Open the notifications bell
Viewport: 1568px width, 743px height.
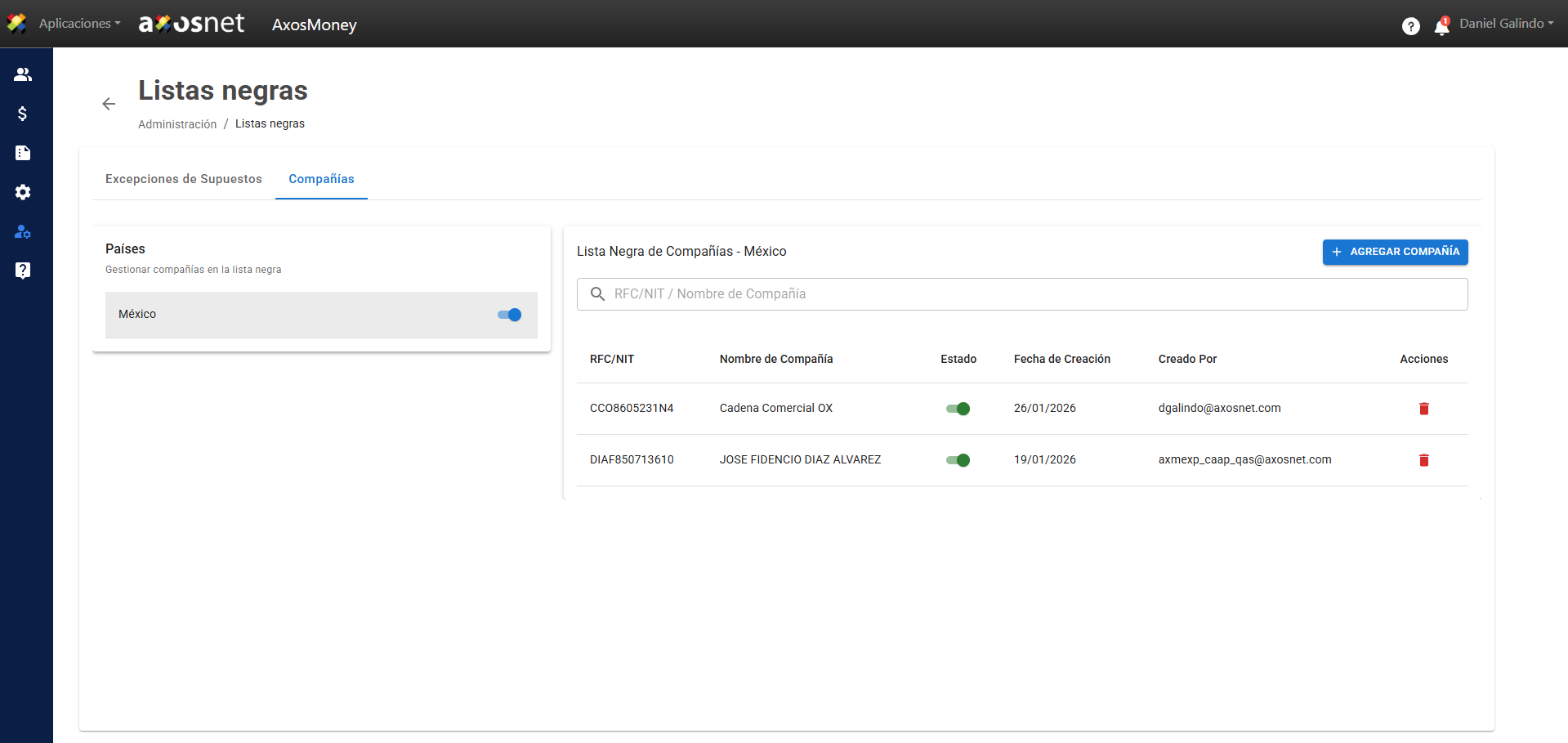coord(1441,27)
